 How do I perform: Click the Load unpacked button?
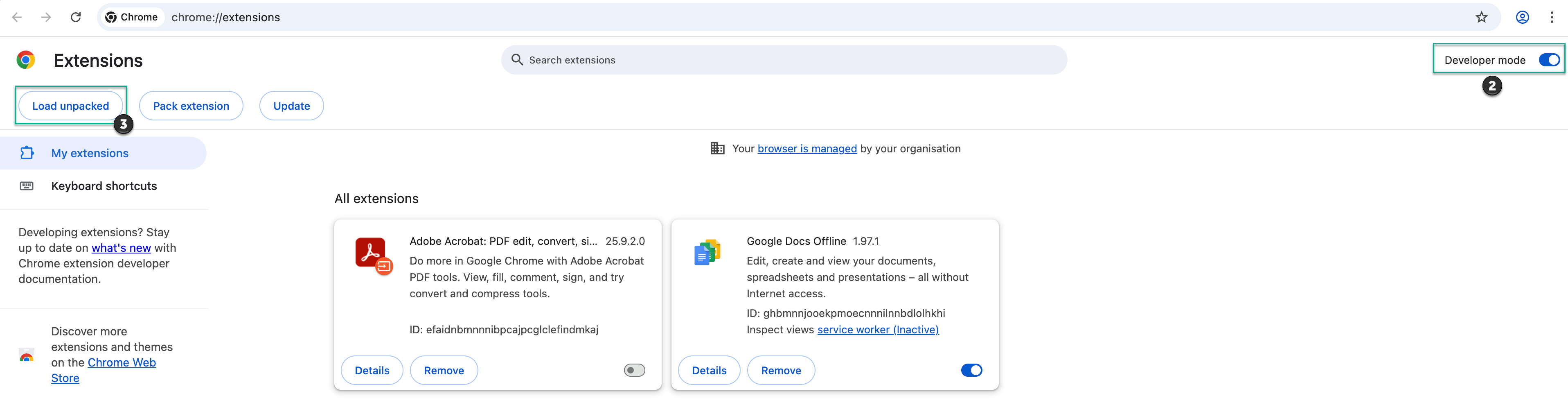tap(71, 106)
